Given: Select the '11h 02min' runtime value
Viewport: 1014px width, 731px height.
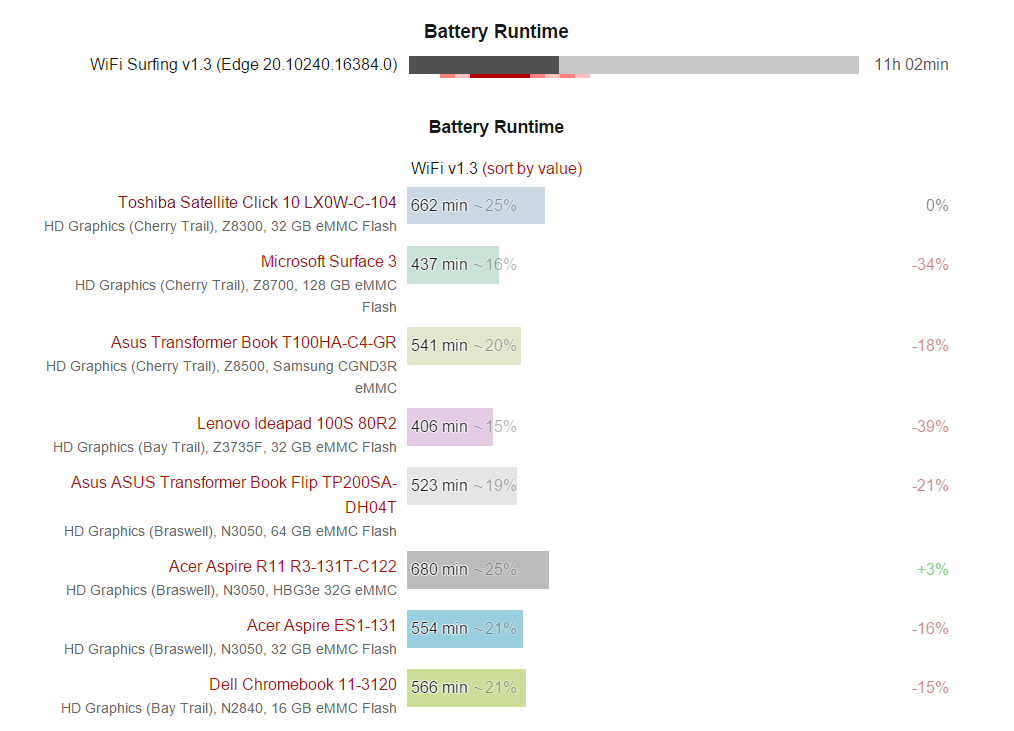Looking at the screenshot, I should point(911,65).
